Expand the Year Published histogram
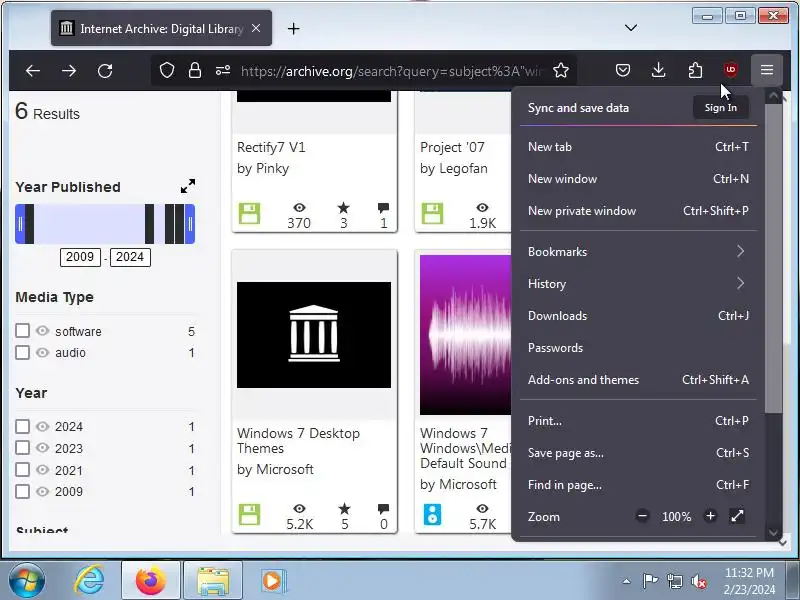Image resolution: width=800 pixels, height=600 pixels. tap(188, 186)
